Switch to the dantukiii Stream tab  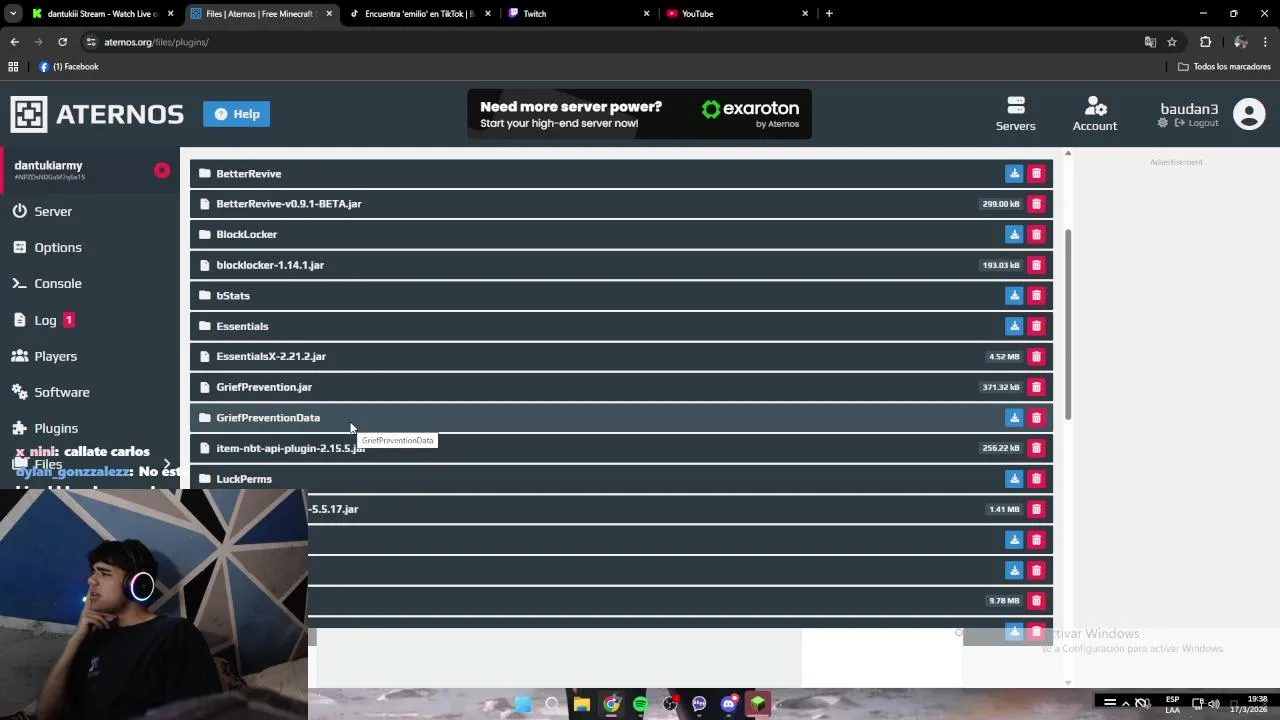(x=102, y=14)
